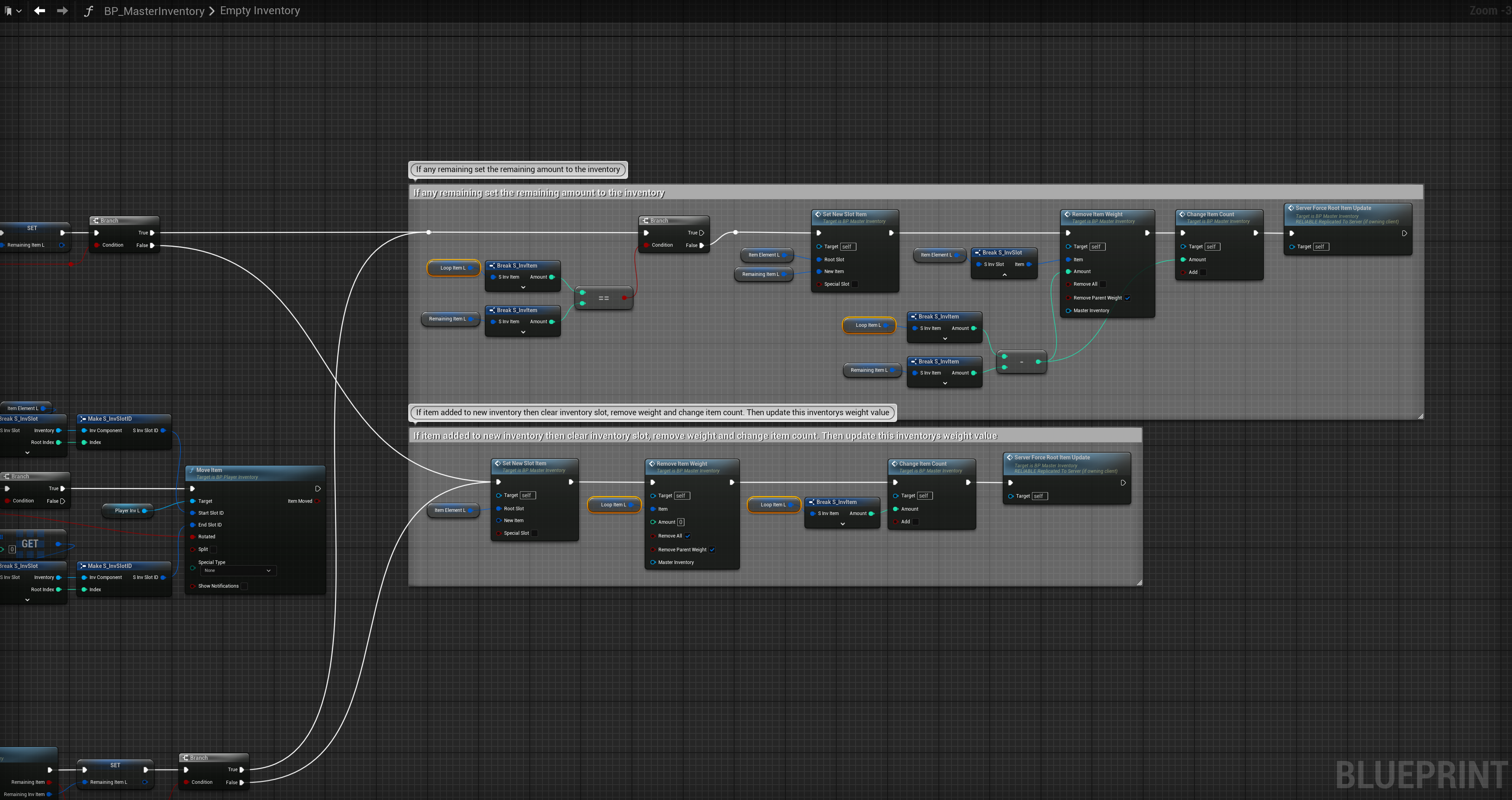Expand Break S_InvItem node under Loop Item L
This screenshot has width=1512, height=800.
coord(523,288)
